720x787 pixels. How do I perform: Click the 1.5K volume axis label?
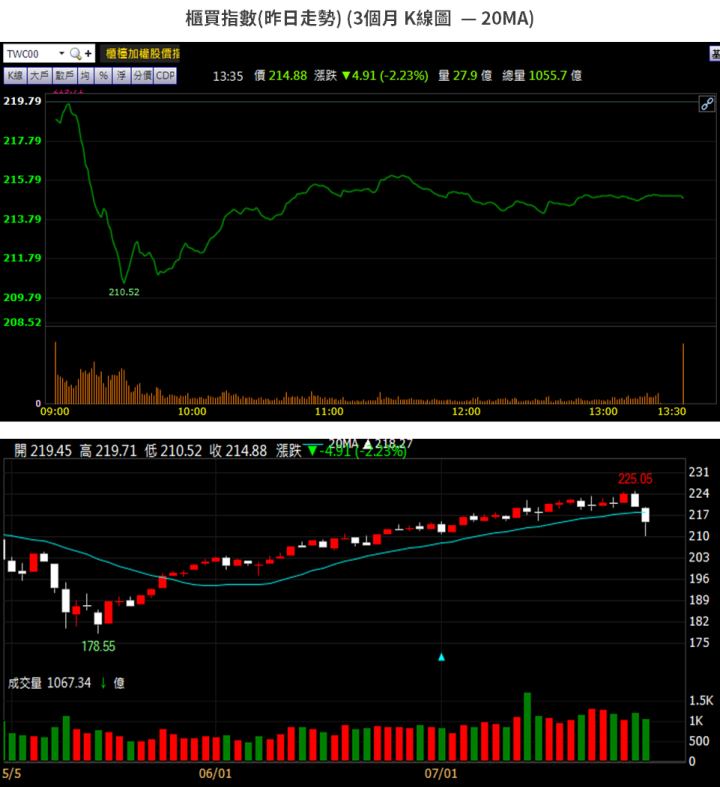[x=701, y=701]
